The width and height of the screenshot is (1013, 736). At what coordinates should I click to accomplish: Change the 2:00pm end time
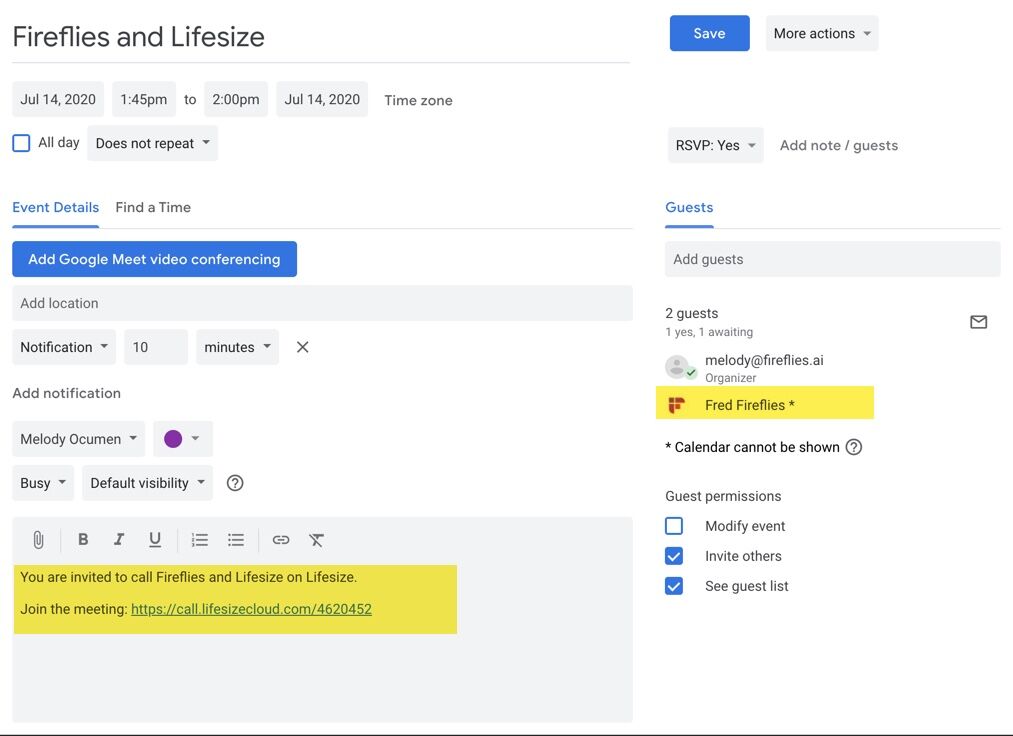tap(236, 99)
